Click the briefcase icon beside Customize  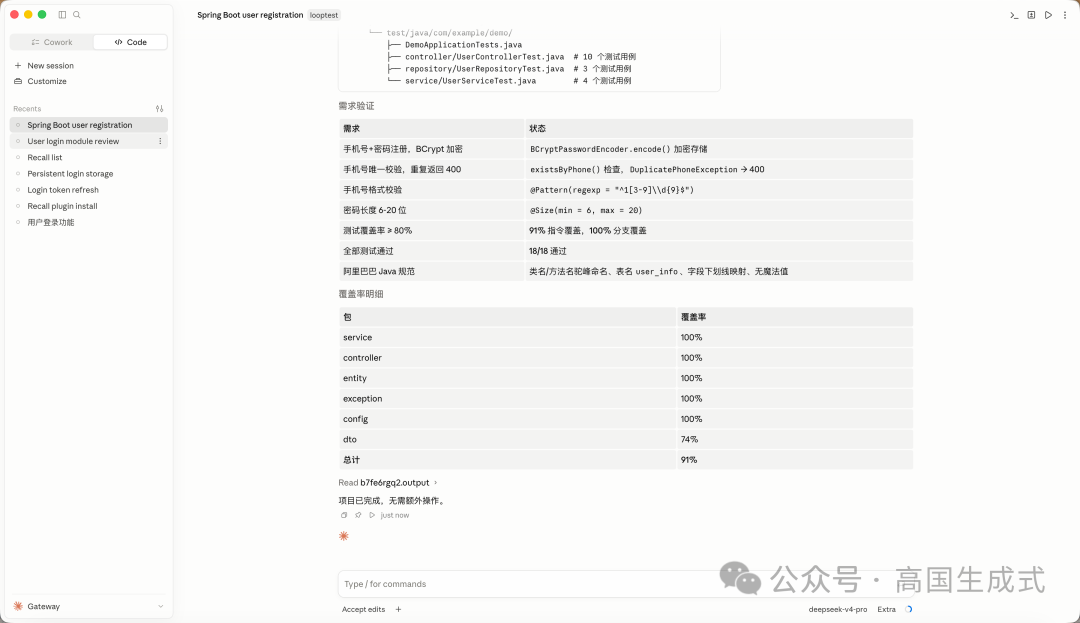pyautogui.click(x=18, y=81)
